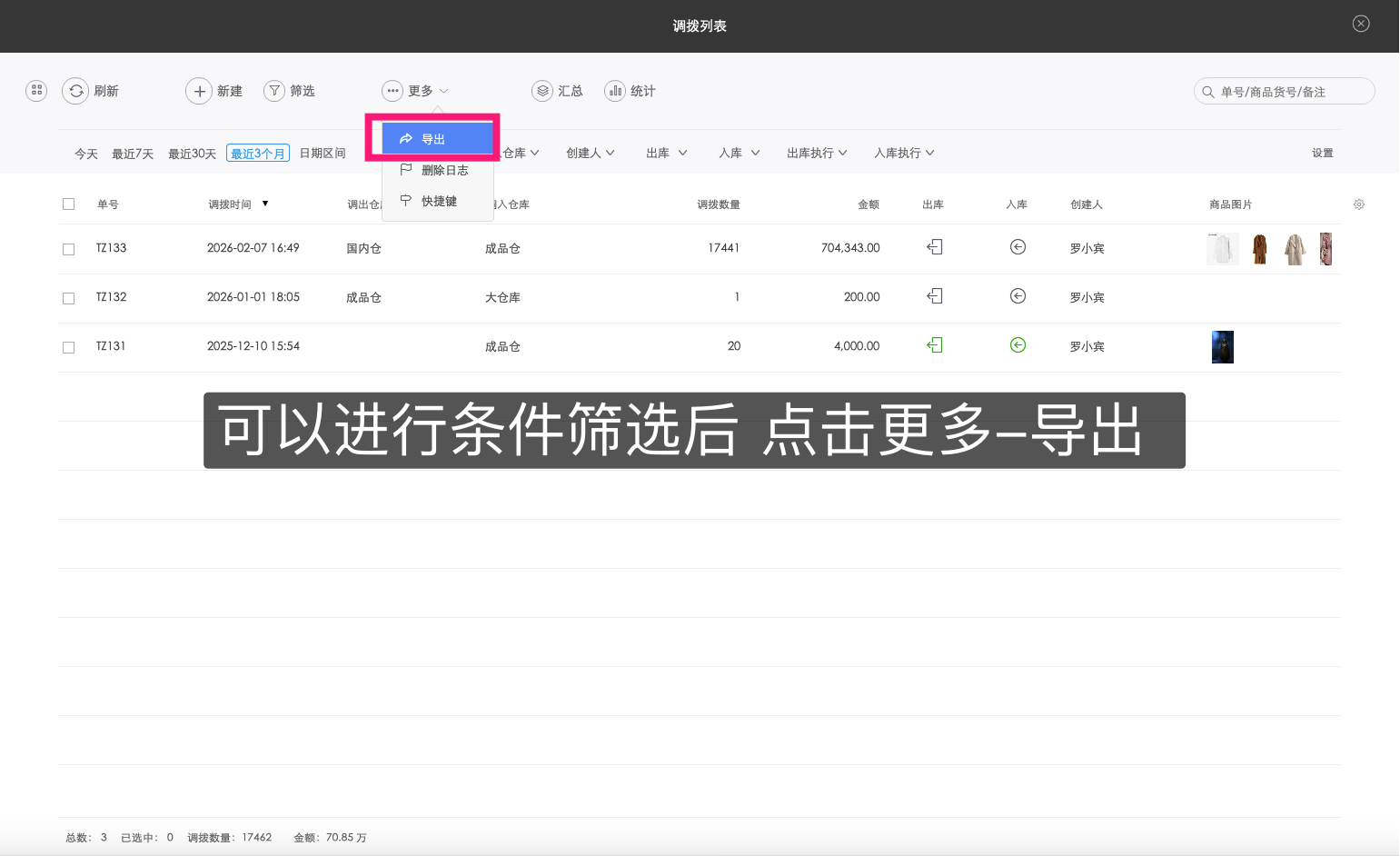The height and width of the screenshot is (856, 1400).
Task: Open 快捷键 from the More menu
Action: coord(438,201)
